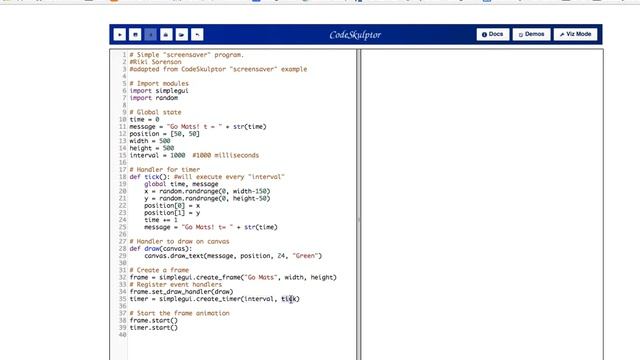
Task: Click the 'frame.set_draw_handler(draw)' line
Action: tap(181, 292)
